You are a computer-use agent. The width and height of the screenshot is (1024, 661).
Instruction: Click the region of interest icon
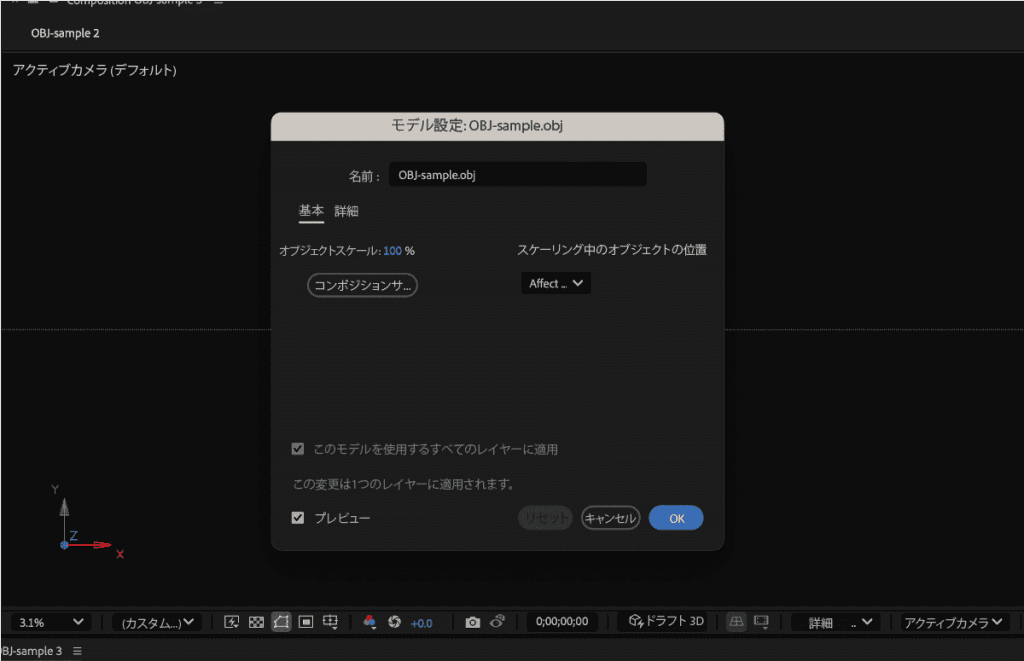(x=306, y=622)
